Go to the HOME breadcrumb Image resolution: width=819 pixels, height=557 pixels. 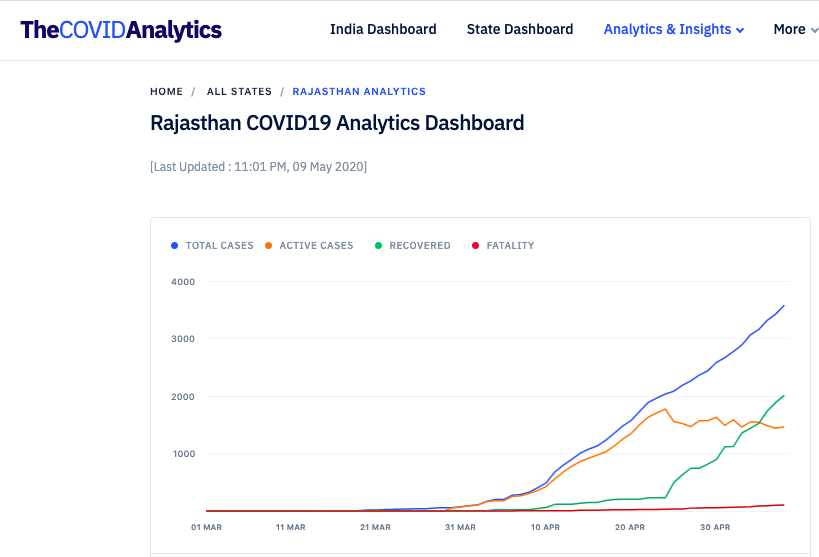click(x=167, y=91)
